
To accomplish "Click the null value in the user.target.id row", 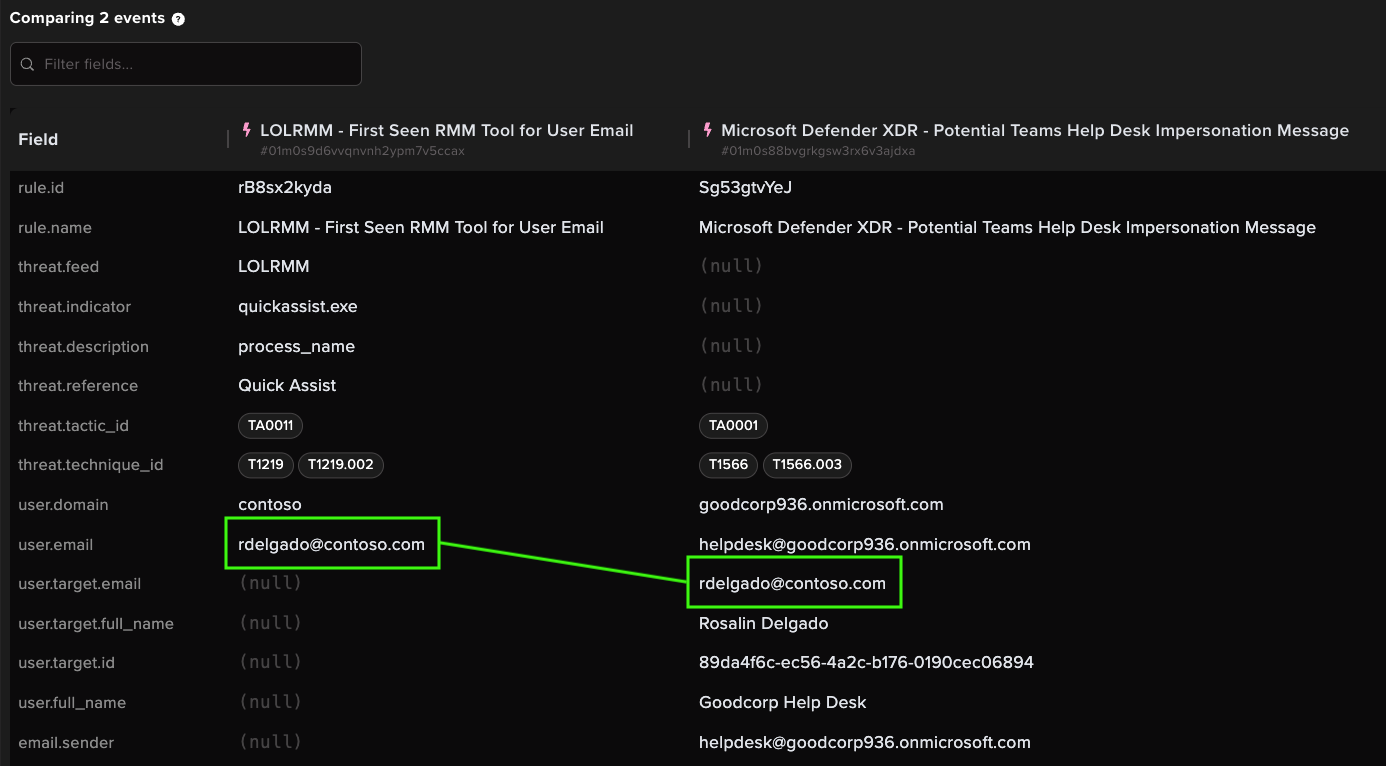I will (x=270, y=662).
